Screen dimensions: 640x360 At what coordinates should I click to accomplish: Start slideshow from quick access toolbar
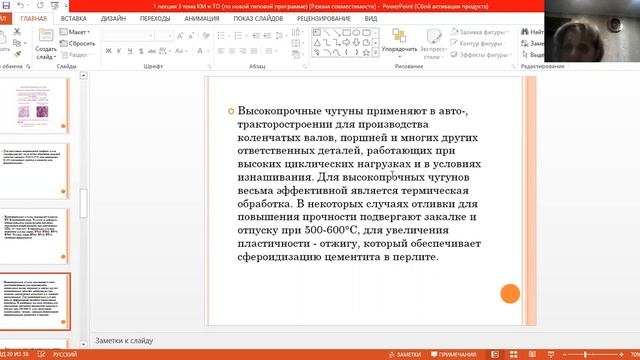(55, 6)
